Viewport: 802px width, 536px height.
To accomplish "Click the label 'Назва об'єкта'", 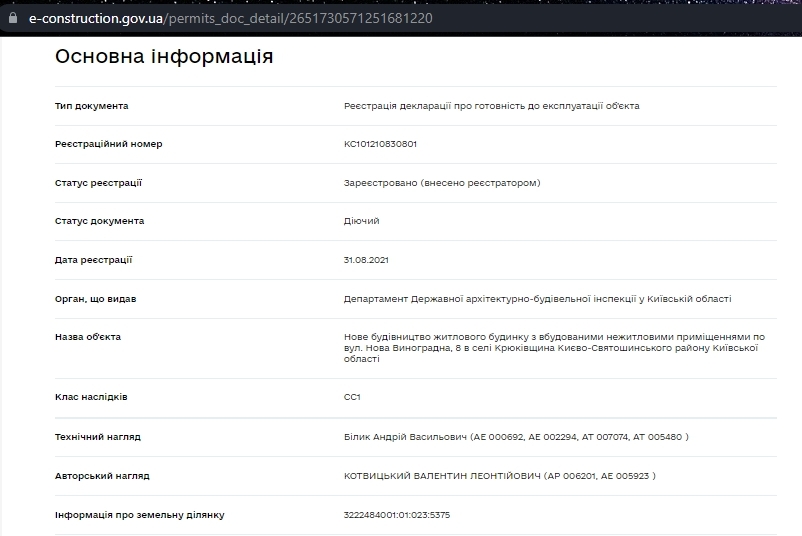I will click(88, 337).
